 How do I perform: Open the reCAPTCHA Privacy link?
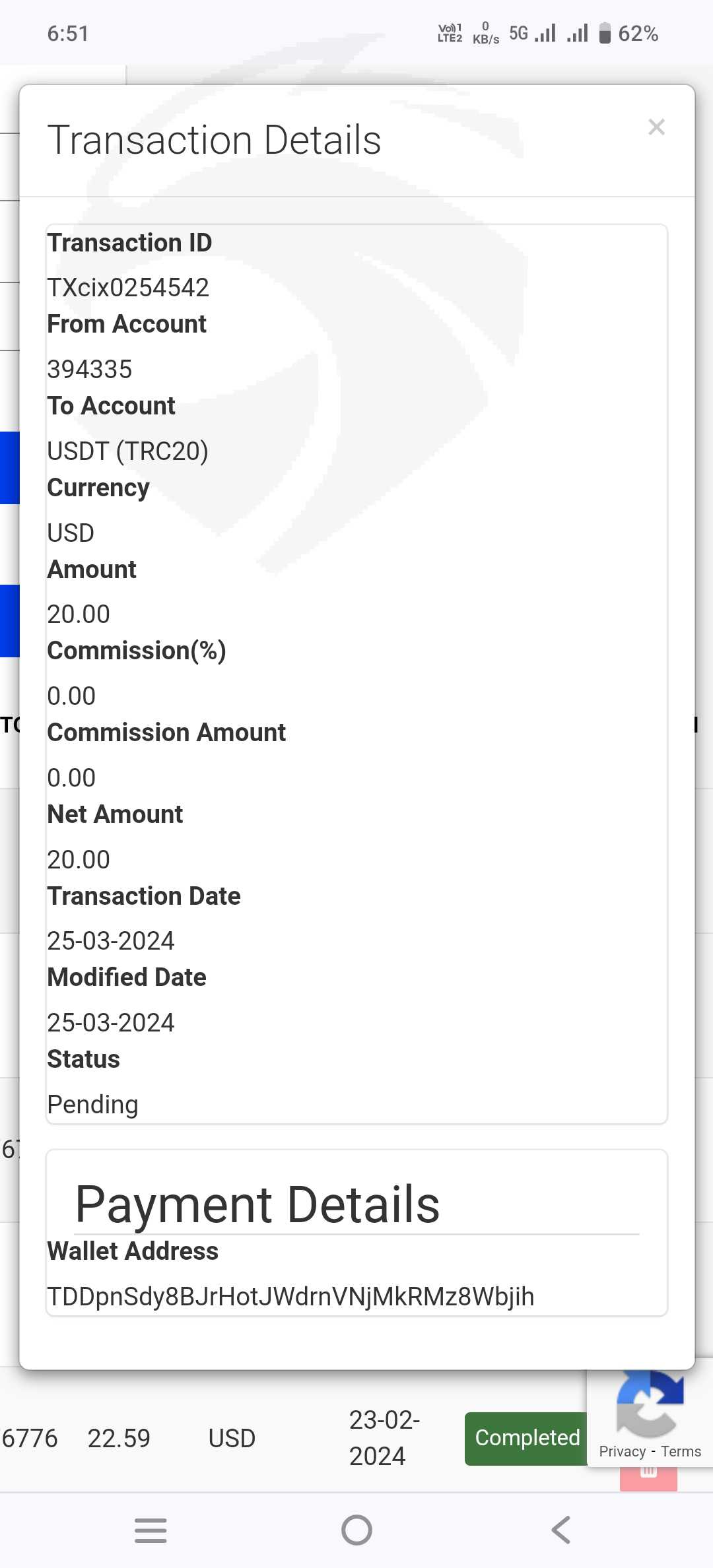(622, 1451)
